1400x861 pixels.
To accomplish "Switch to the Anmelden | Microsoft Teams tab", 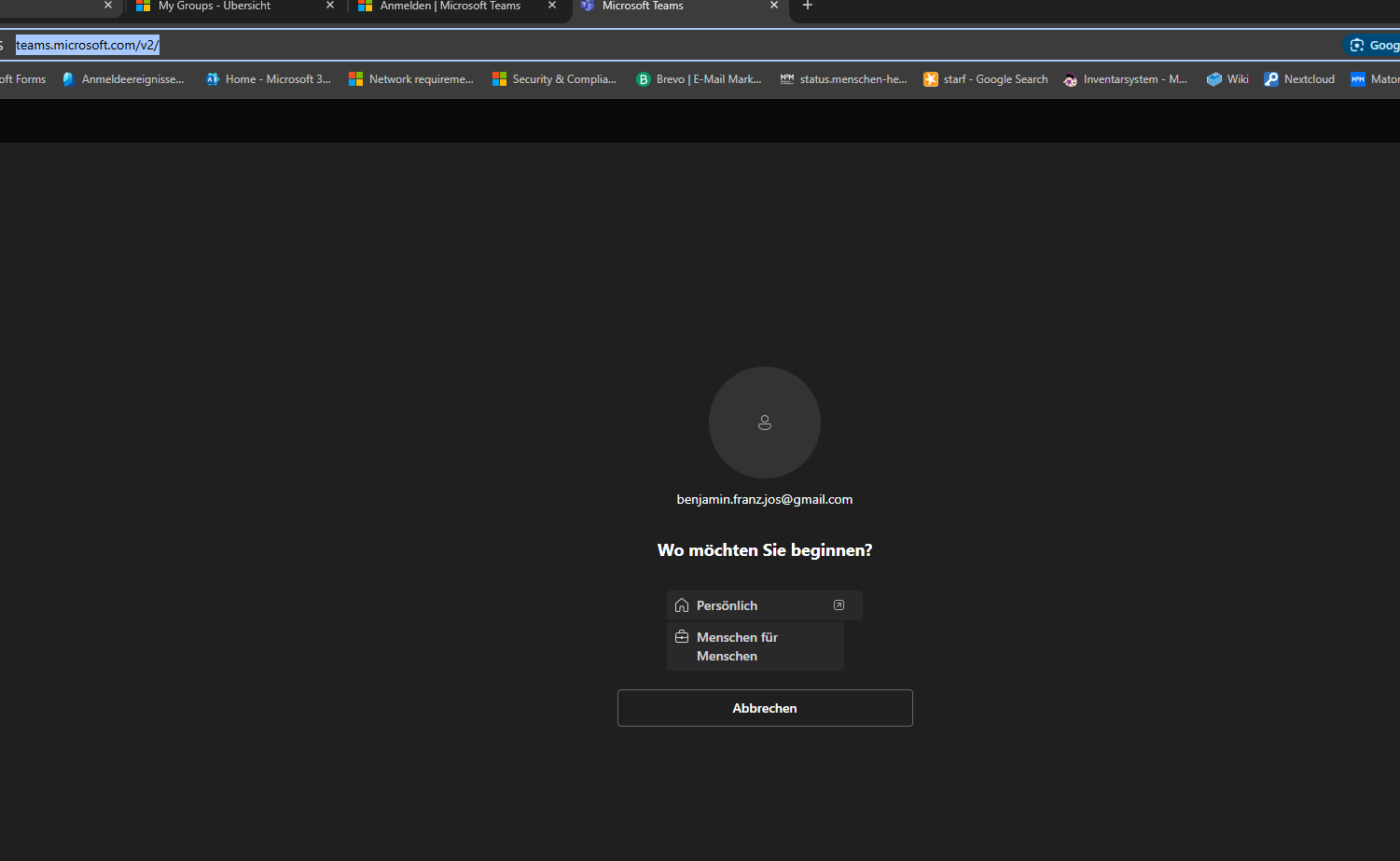I will 450,6.
